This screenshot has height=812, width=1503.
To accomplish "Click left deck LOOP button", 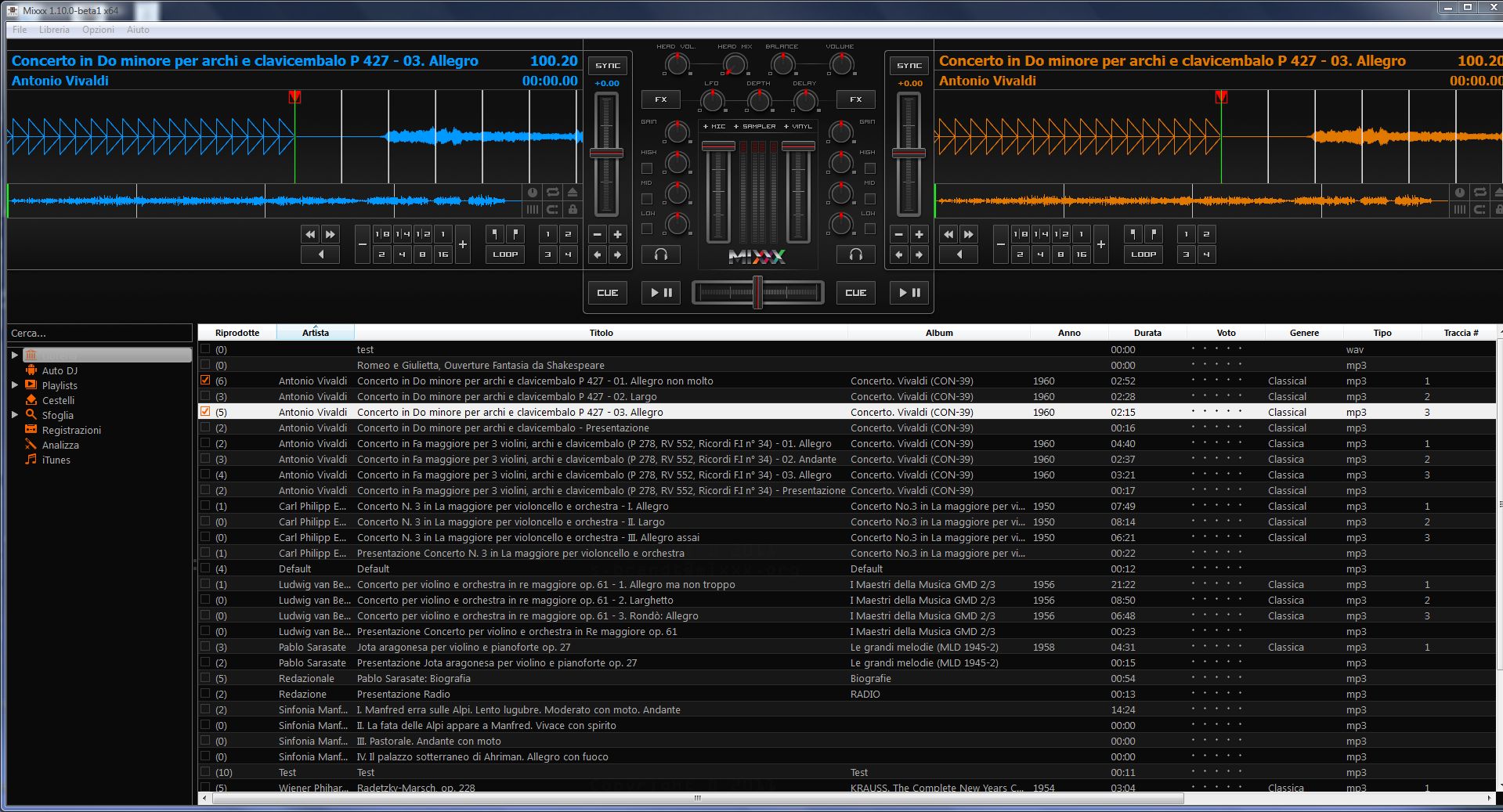I will tap(505, 254).
